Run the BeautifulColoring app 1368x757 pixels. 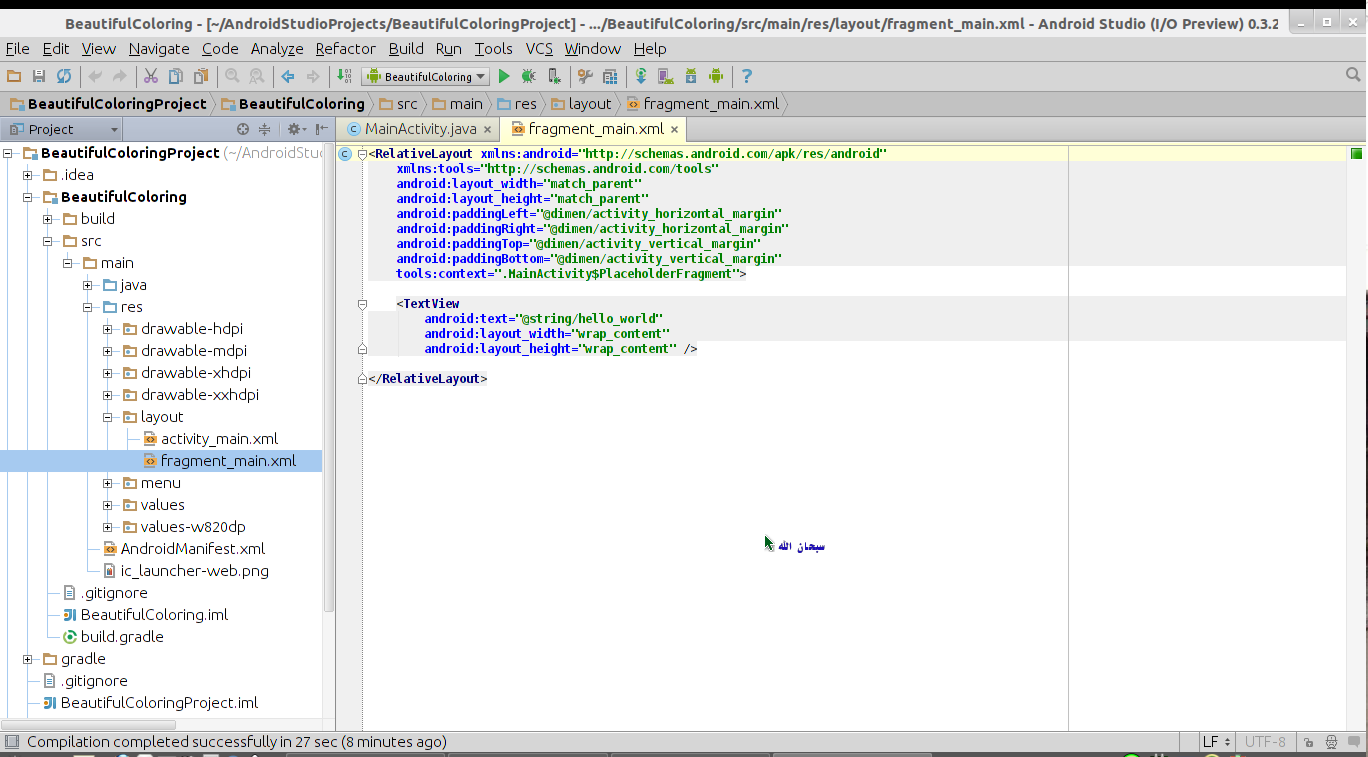[503, 76]
